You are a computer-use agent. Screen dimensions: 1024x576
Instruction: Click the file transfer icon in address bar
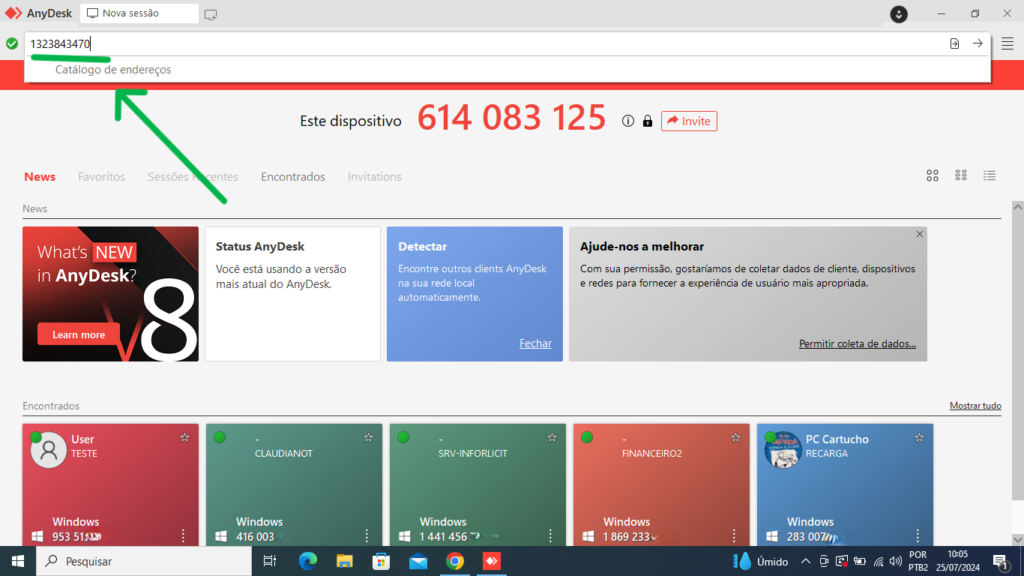[x=954, y=44]
